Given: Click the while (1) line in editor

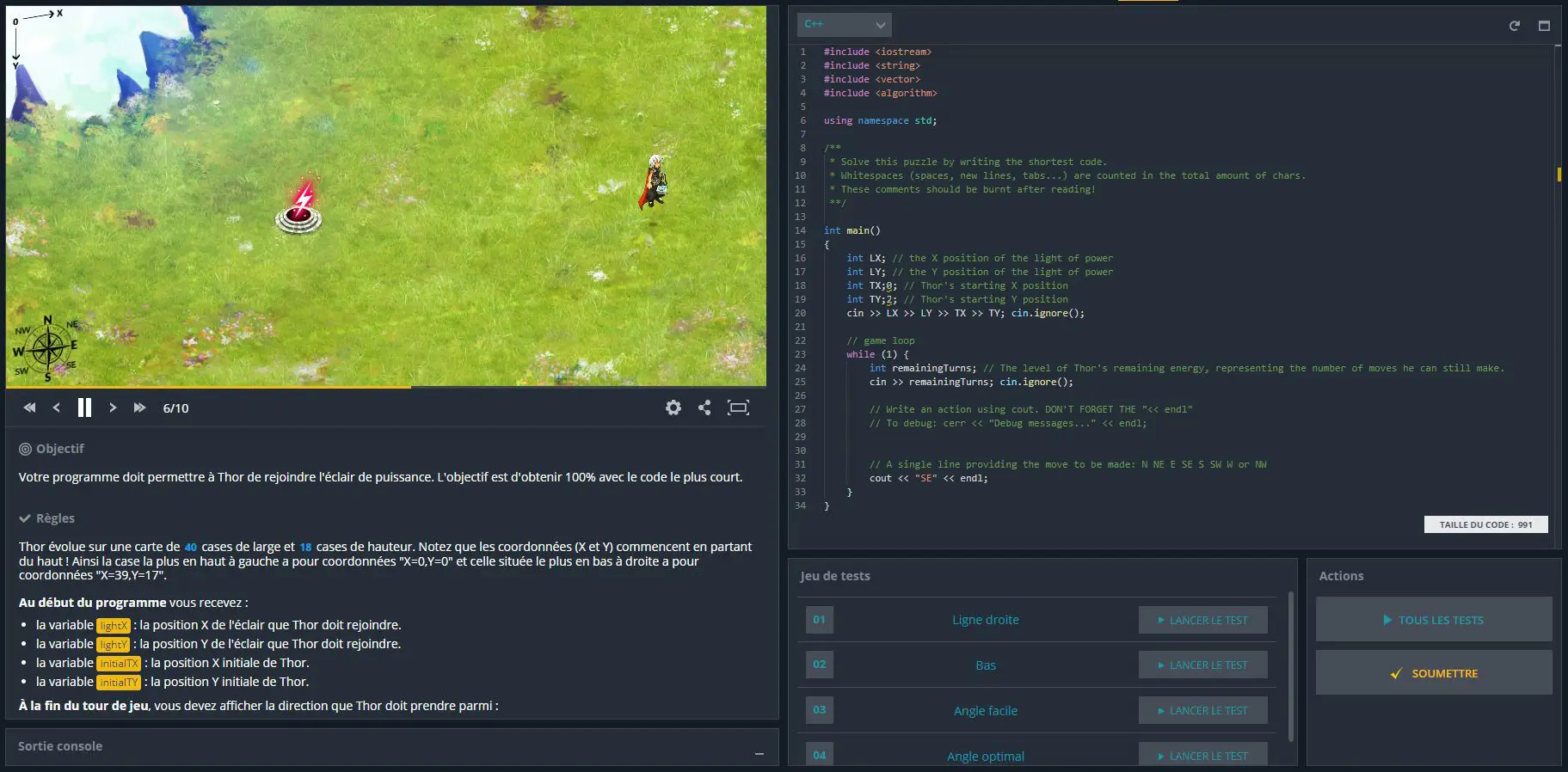Looking at the screenshot, I should 877,354.
